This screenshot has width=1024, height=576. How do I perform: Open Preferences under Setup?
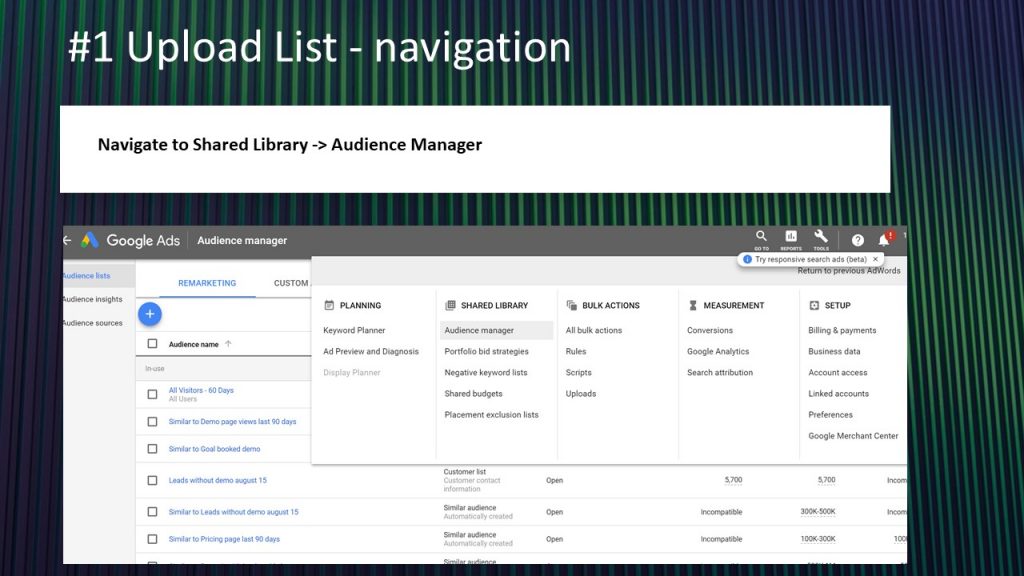(x=830, y=415)
